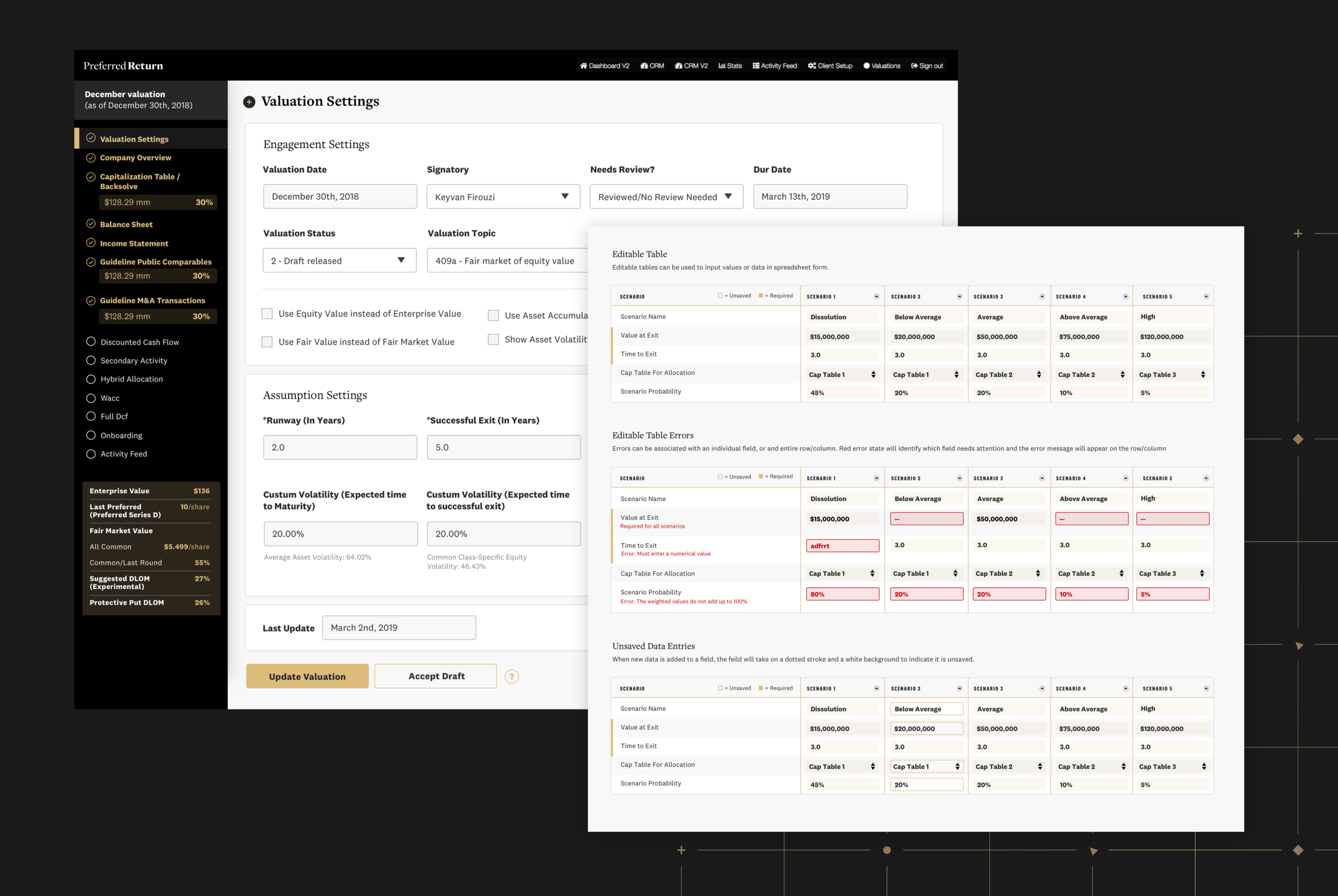Check Use Fair Value instead of Fair Market Value
The width and height of the screenshot is (1338, 896).
(267, 342)
